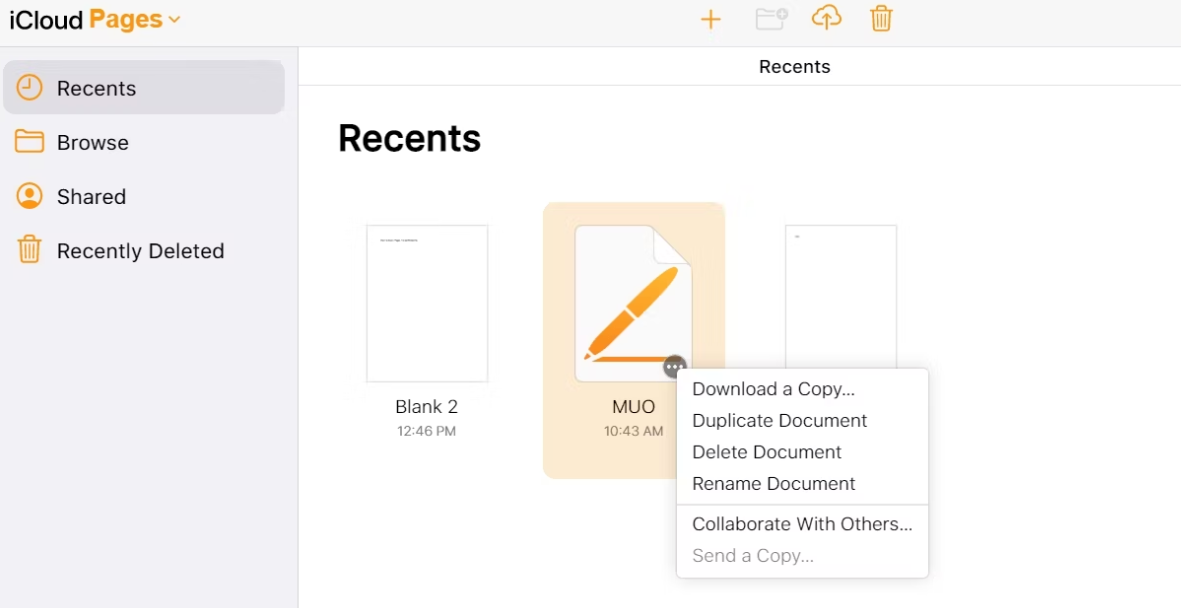Open the iCloud Pages app switcher chevron
Image resolution: width=1181 pixels, height=608 pixels.
click(175, 20)
